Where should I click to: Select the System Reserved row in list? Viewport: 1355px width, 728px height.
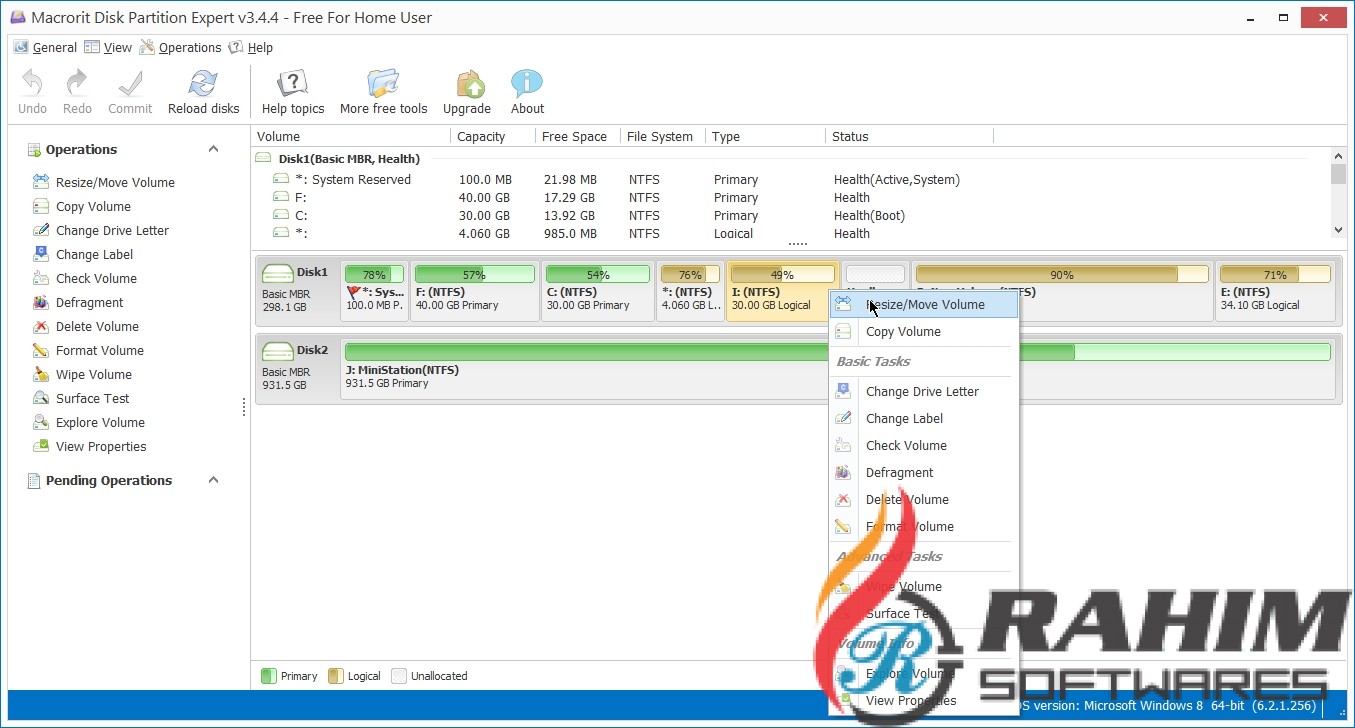tap(790, 180)
